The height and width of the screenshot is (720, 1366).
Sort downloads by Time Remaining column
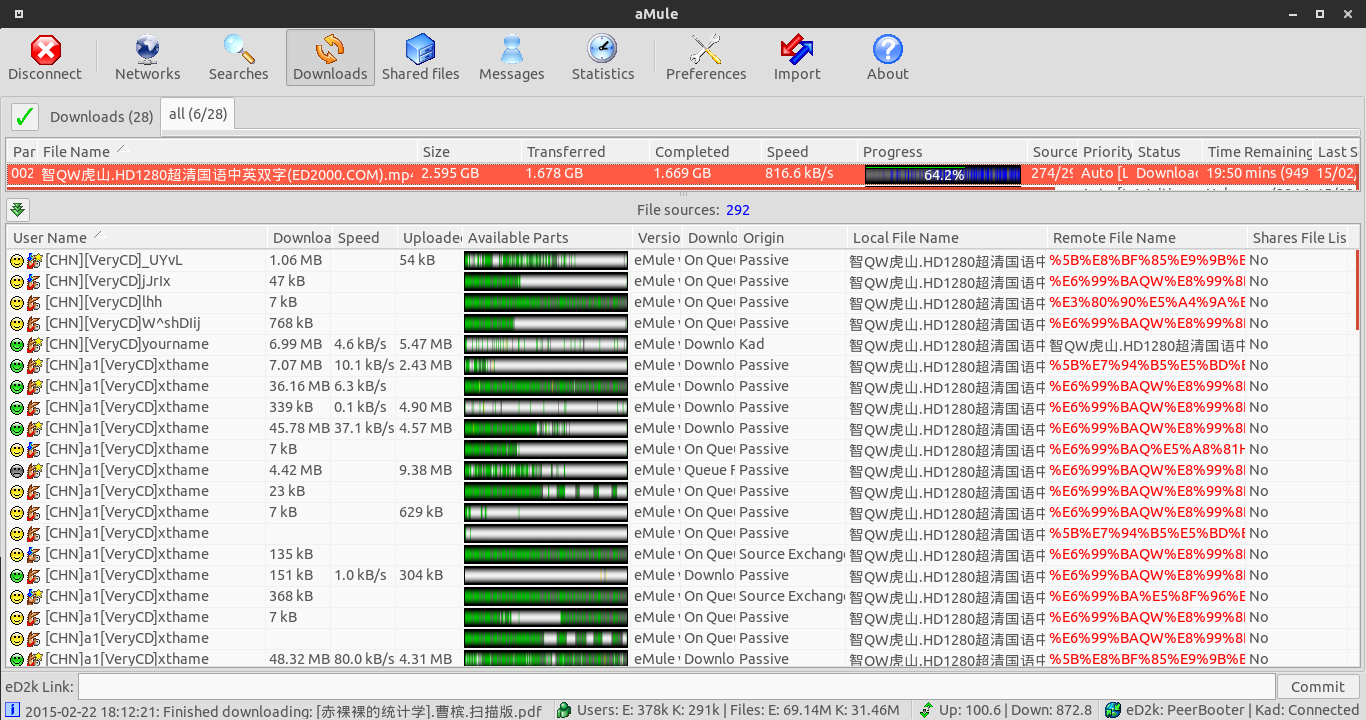pos(1258,151)
